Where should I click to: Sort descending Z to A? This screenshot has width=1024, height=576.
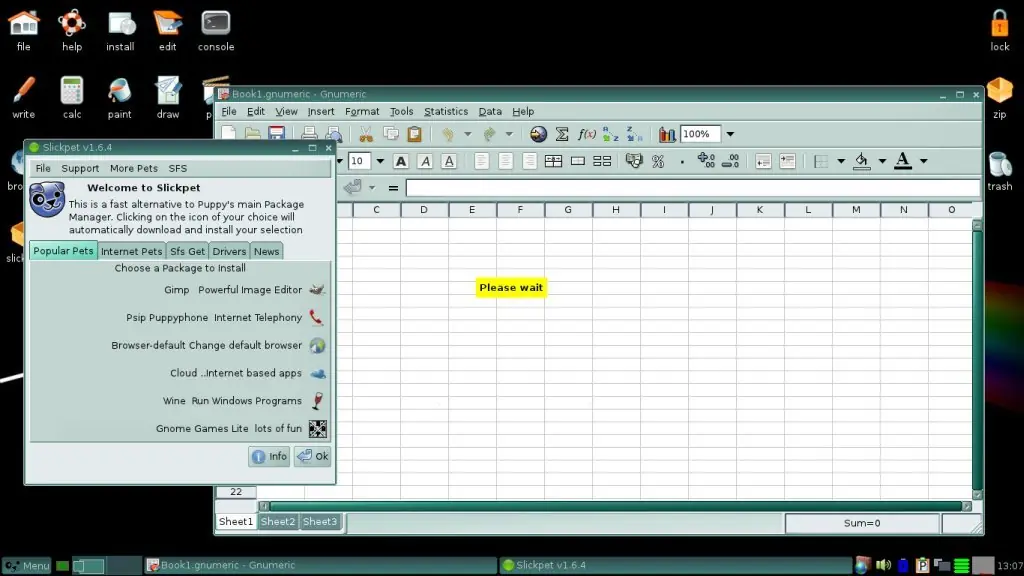tap(634, 134)
